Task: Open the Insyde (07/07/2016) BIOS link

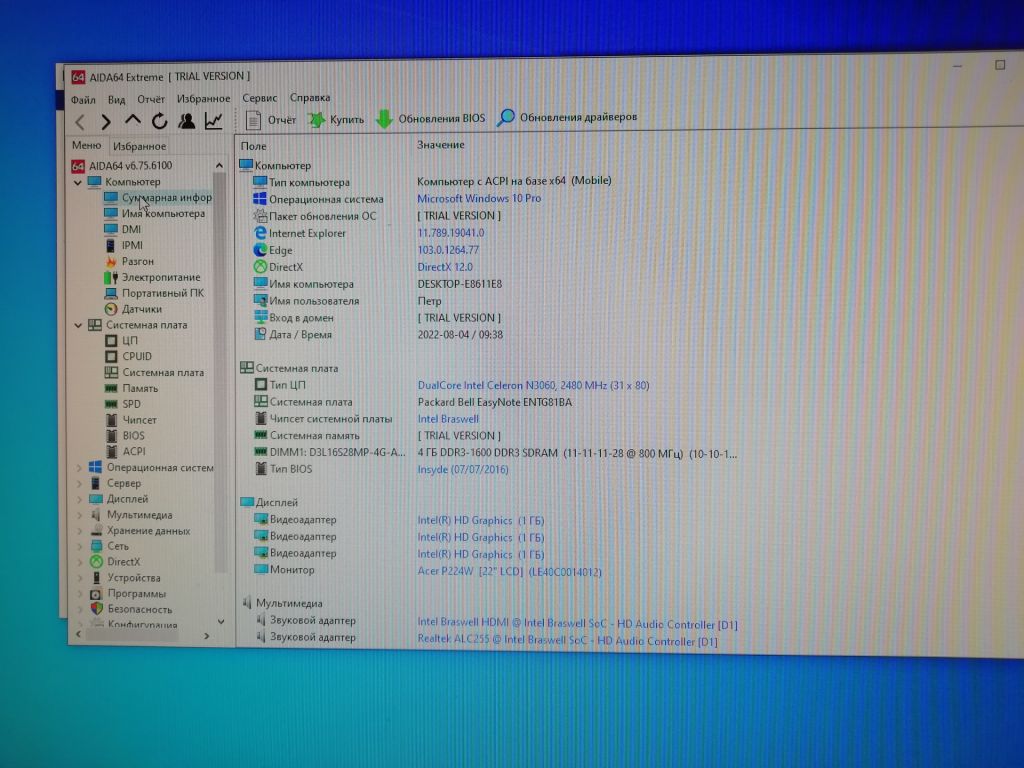Action: tap(462, 470)
